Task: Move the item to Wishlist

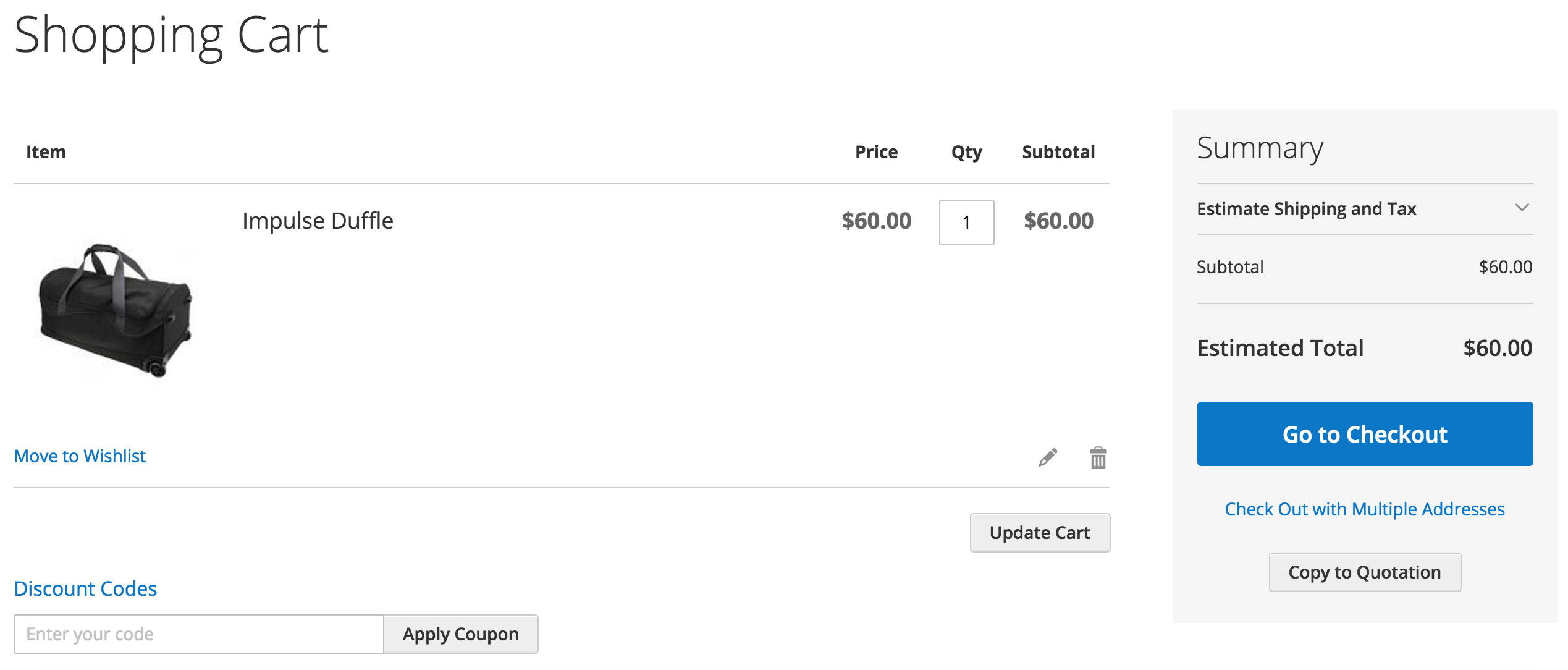Action: [x=80, y=456]
